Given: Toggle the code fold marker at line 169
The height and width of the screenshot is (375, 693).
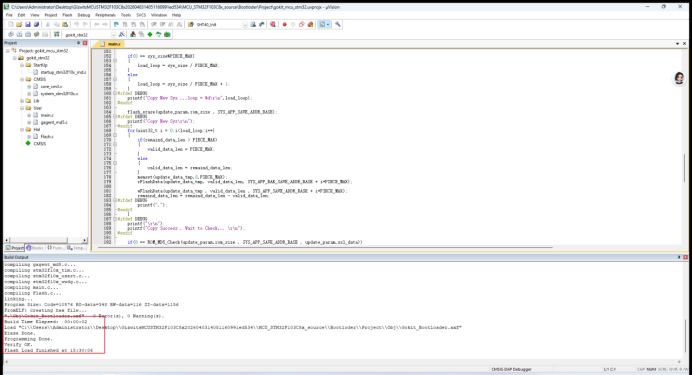Looking at the screenshot, I should click(x=115, y=135).
